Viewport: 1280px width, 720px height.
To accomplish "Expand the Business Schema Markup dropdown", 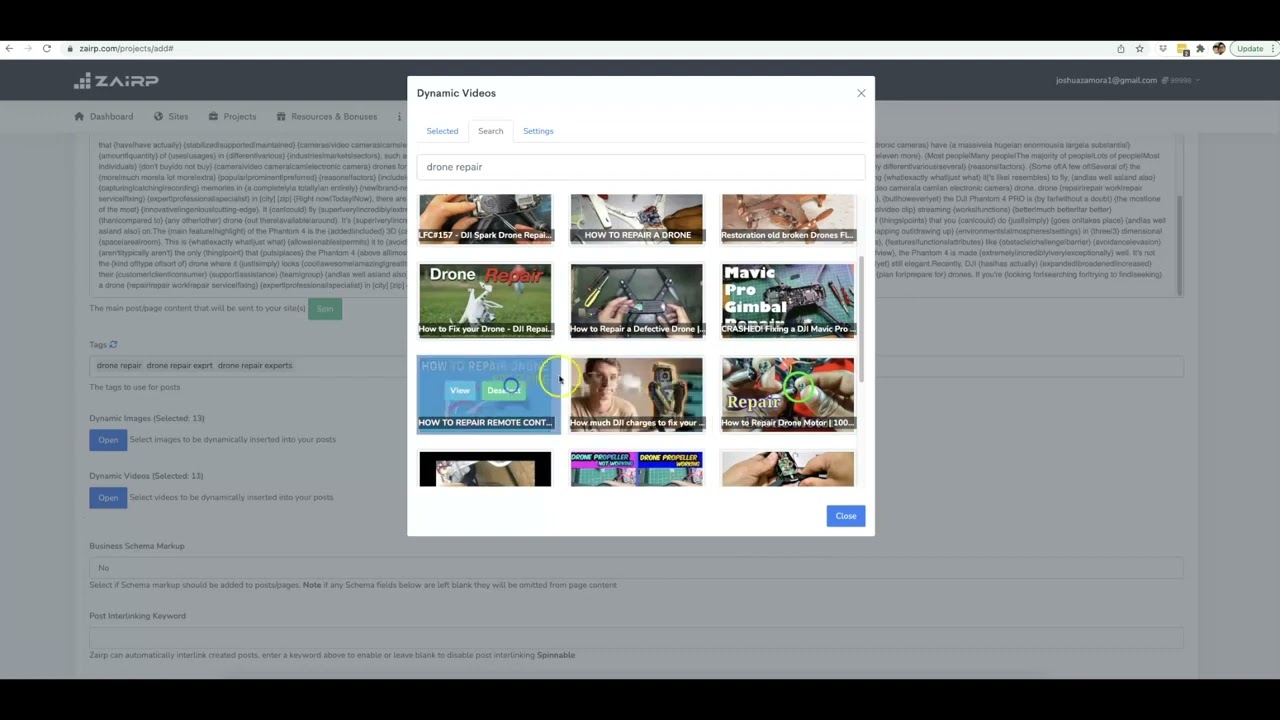I will pos(636,567).
